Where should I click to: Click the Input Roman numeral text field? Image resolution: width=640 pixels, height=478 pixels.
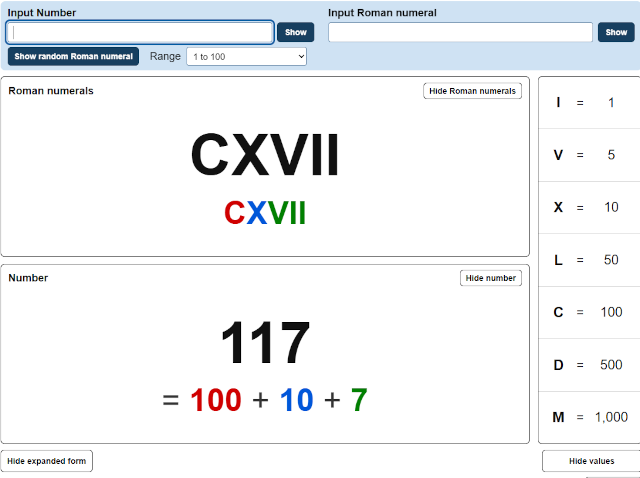click(460, 32)
